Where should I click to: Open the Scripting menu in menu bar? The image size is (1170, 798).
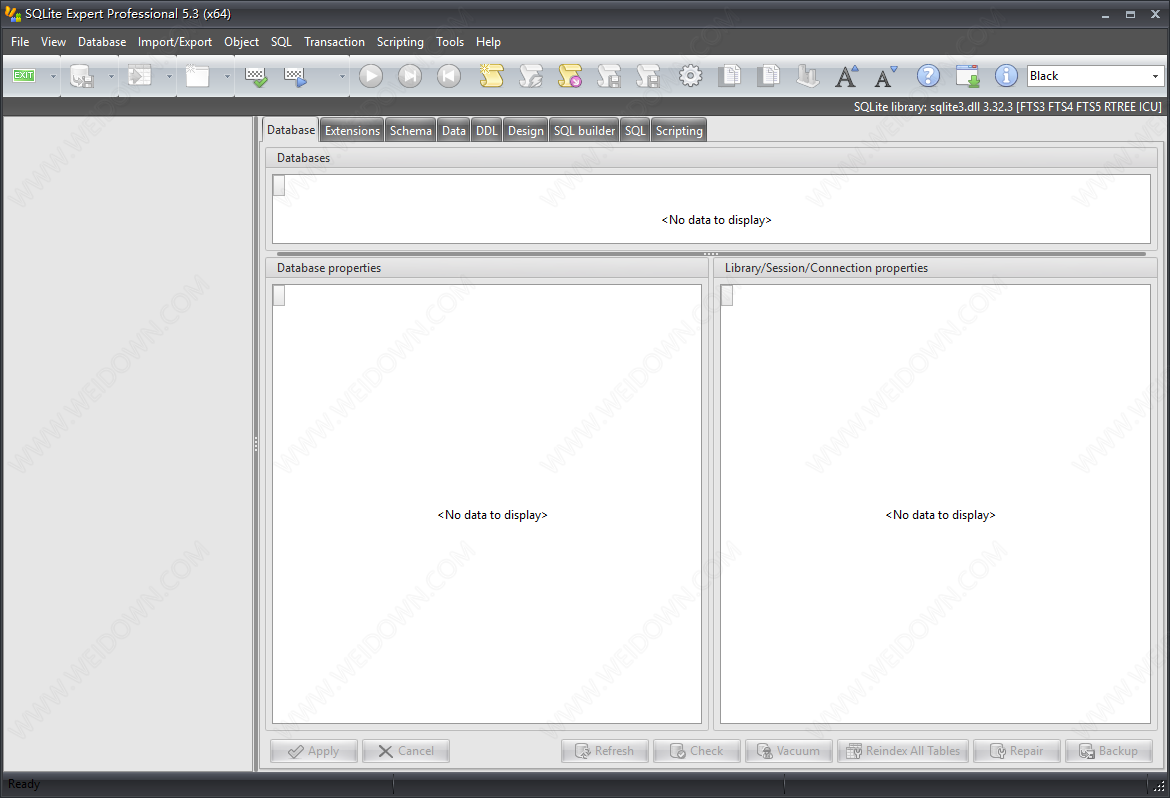[x=400, y=42]
